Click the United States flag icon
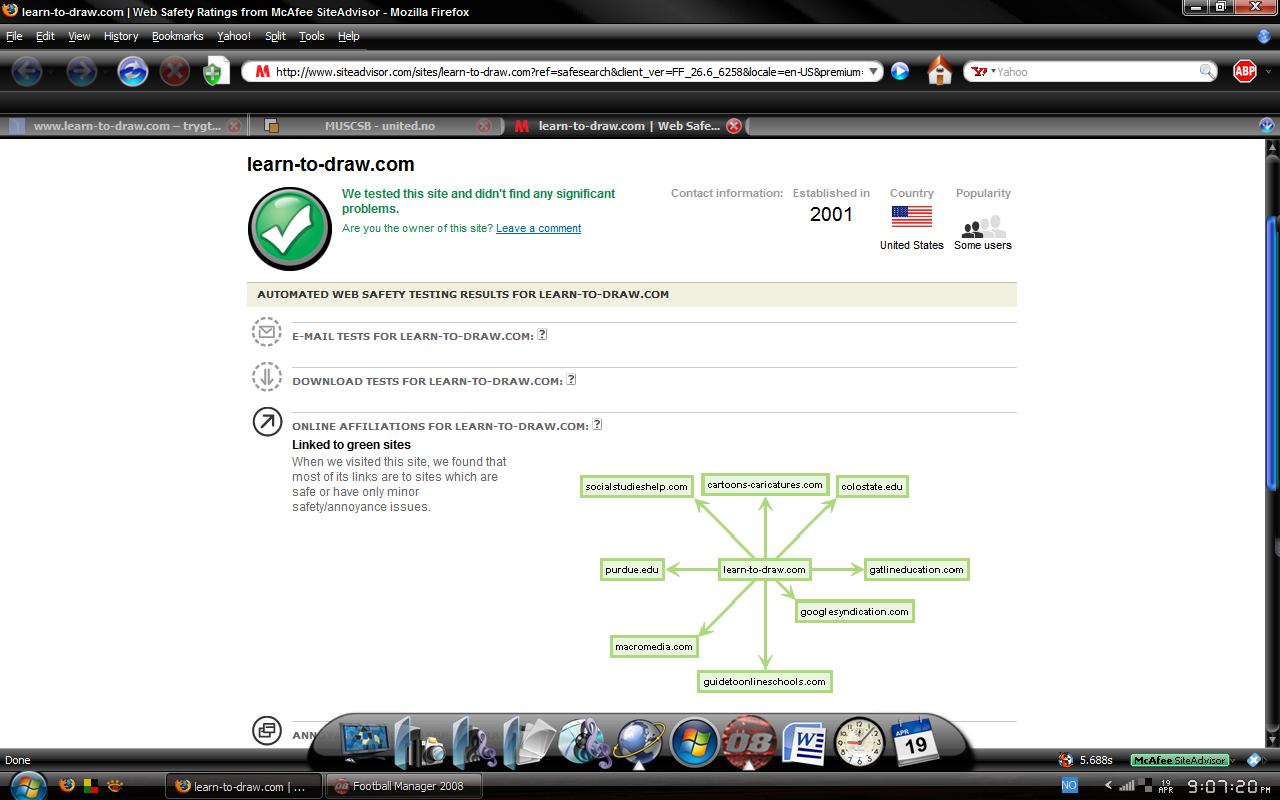1280x800 pixels. (911, 216)
